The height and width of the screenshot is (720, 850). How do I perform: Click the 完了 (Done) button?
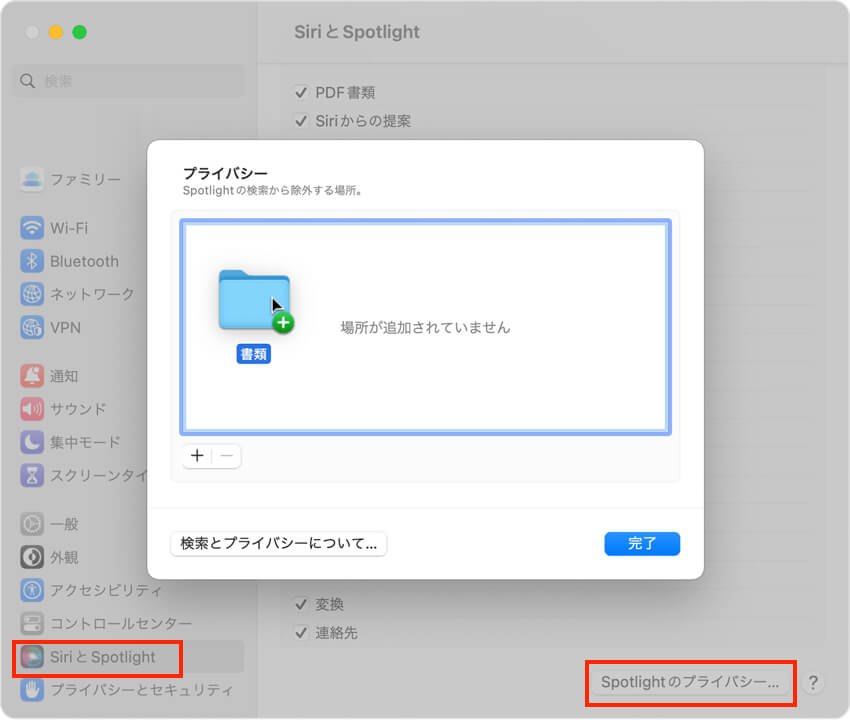641,543
